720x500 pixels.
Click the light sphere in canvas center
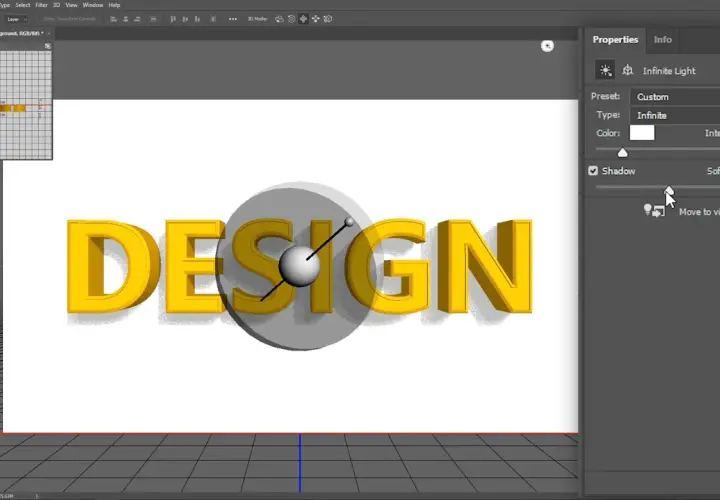point(299,266)
